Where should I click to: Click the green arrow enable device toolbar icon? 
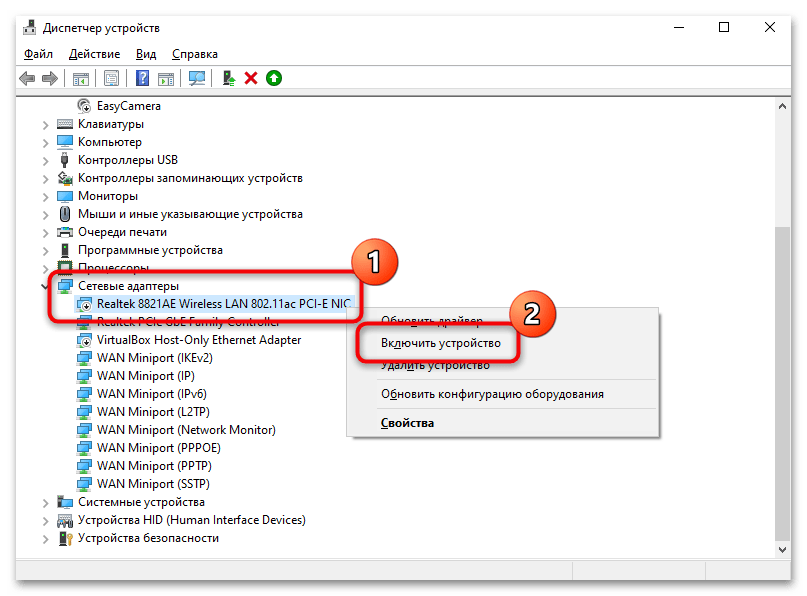(x=274, y=78)
